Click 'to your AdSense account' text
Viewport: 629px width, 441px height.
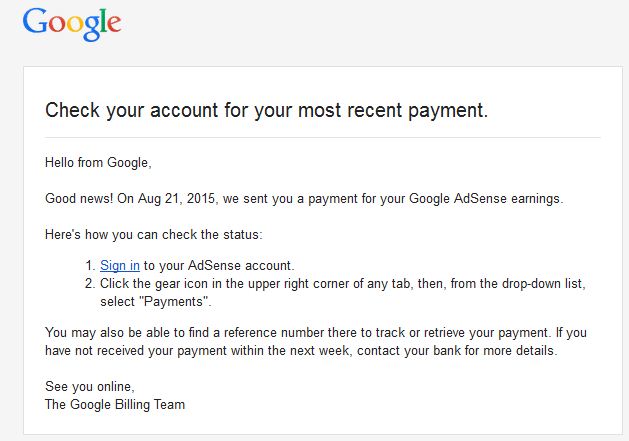pyautogui.click(x=219, y=266)
